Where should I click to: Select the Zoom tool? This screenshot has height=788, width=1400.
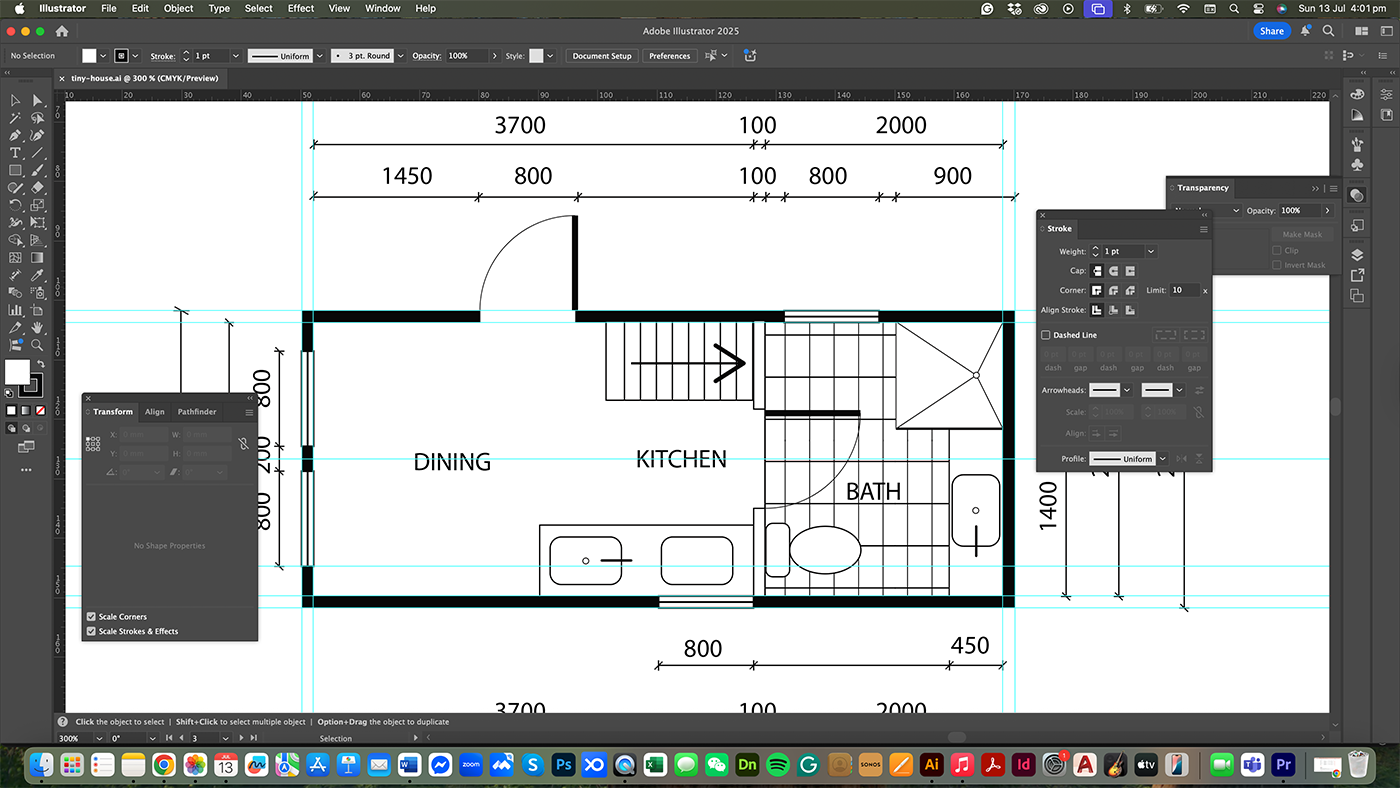[x=37, y=345]
